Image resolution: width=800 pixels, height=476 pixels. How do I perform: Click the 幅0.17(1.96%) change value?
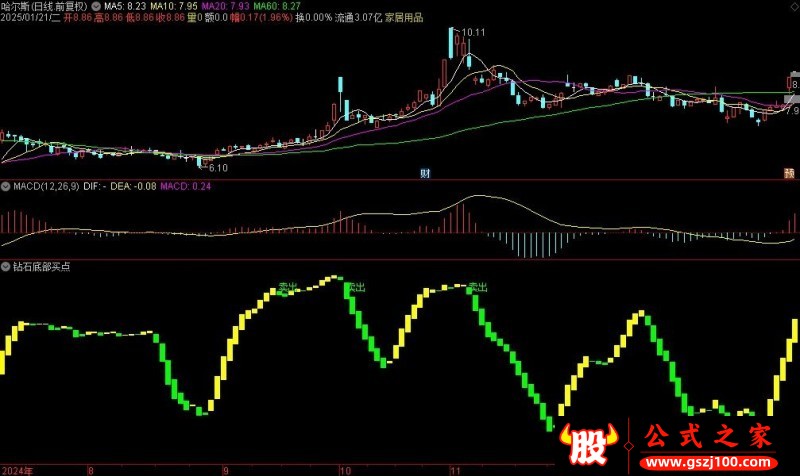pos(261,18)
